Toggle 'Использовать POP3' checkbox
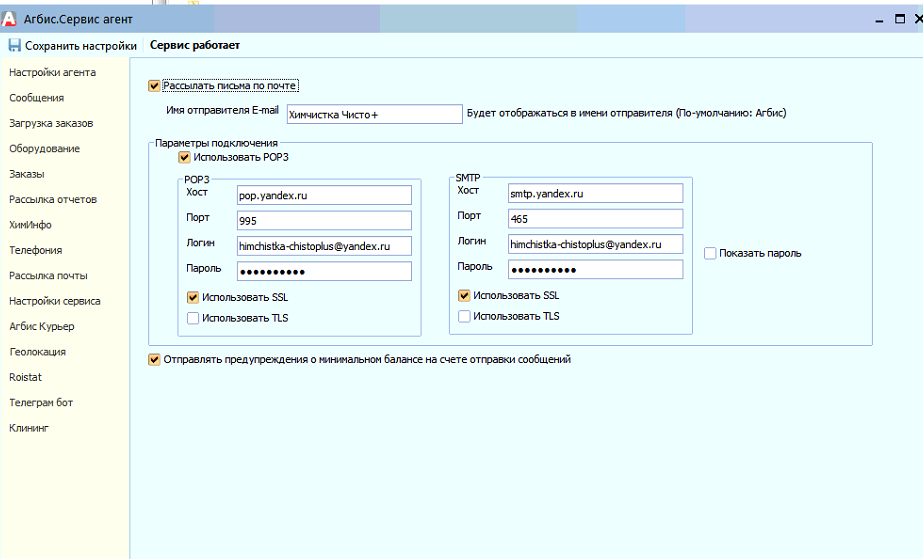Screen dimensions: 923x559 click(184, 157)
